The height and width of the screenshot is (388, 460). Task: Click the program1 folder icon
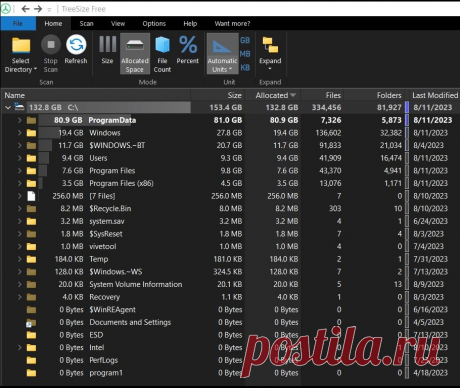click(x=31, y=373)
